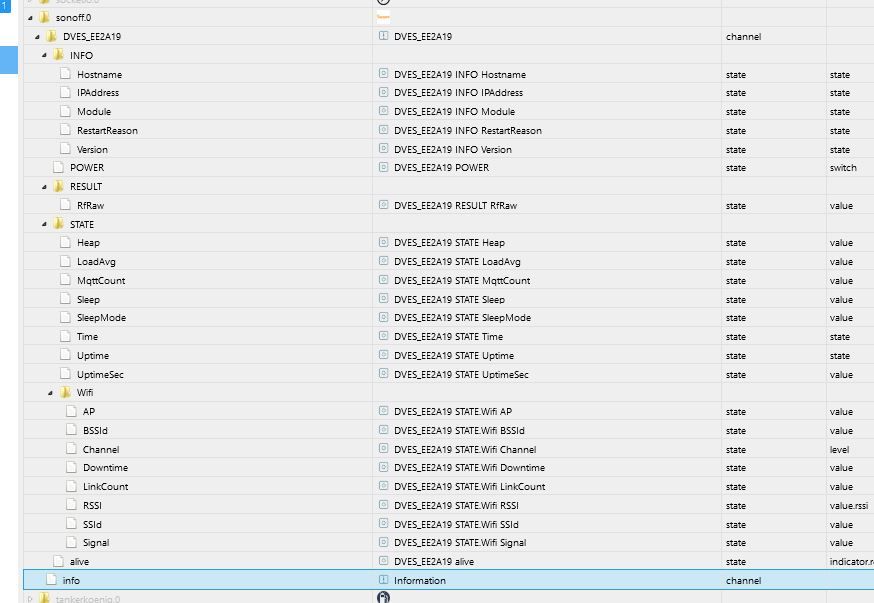Select the Module tree item
This screenshot has width=874, height=603.
[x=94, y=111]
